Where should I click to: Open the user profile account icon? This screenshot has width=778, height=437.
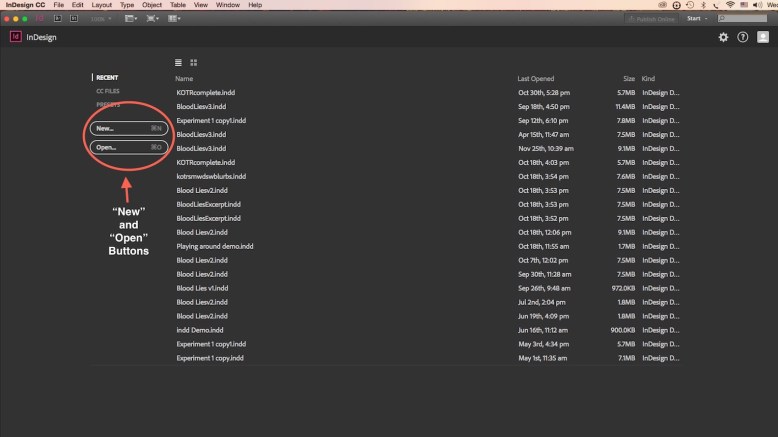point(763,37)
